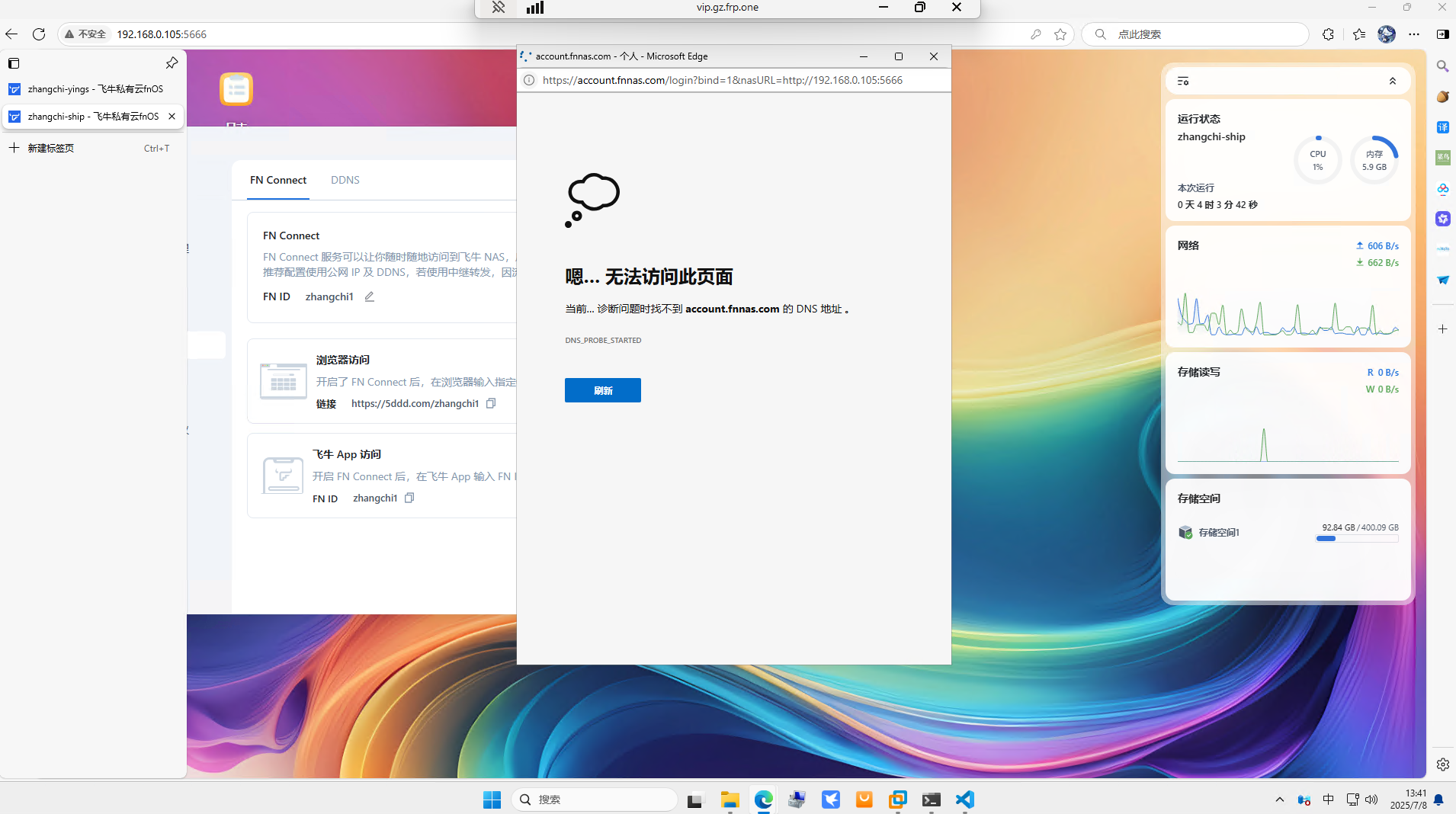This screenshot has width=1456, height=814.
Task: Open Visual Studio Code from taskbar
Action: coord(964,799)
